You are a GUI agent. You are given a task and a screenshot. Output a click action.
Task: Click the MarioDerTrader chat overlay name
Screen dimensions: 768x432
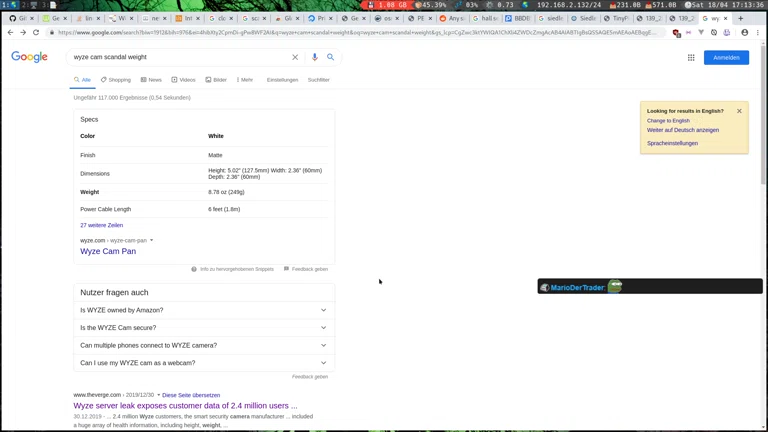coord(577,288)
